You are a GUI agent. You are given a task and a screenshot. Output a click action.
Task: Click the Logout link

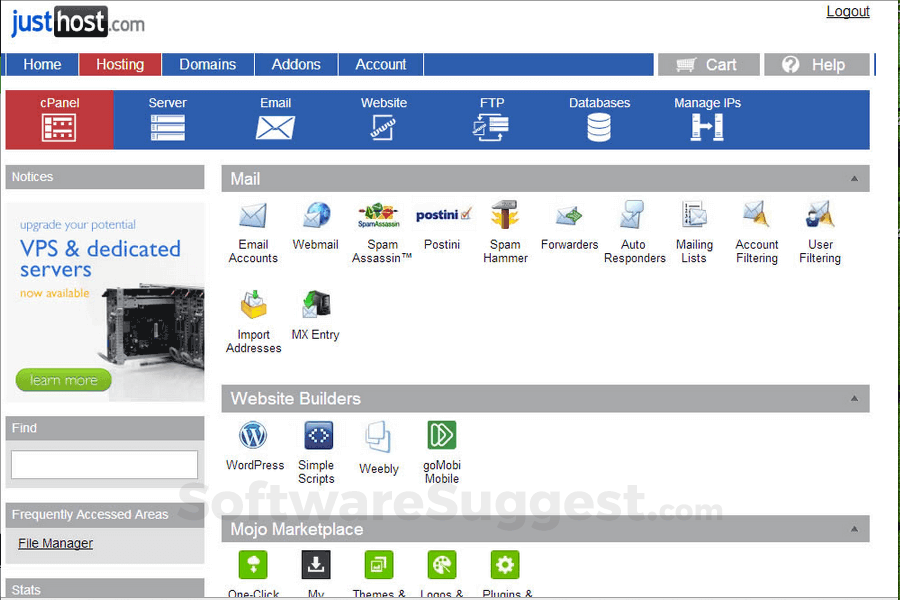[x=847, y=12]
